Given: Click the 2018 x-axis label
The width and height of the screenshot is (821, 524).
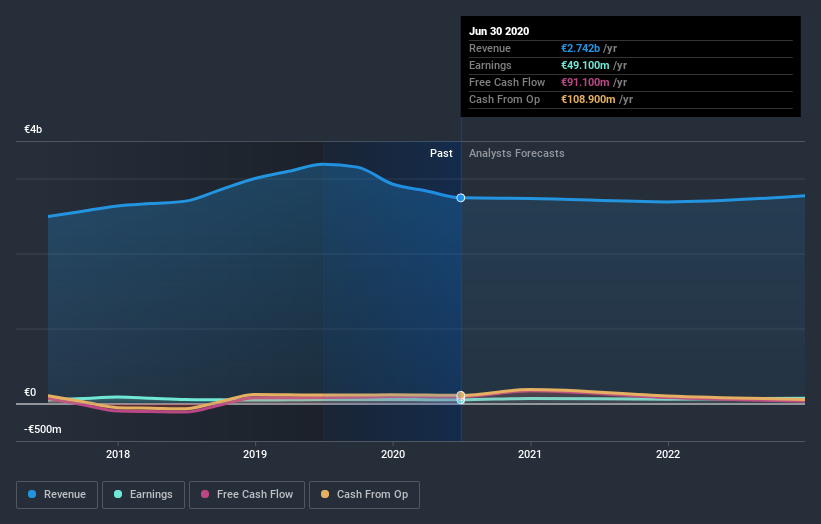Looking at the screenshot, I should (x=118, y=454).
